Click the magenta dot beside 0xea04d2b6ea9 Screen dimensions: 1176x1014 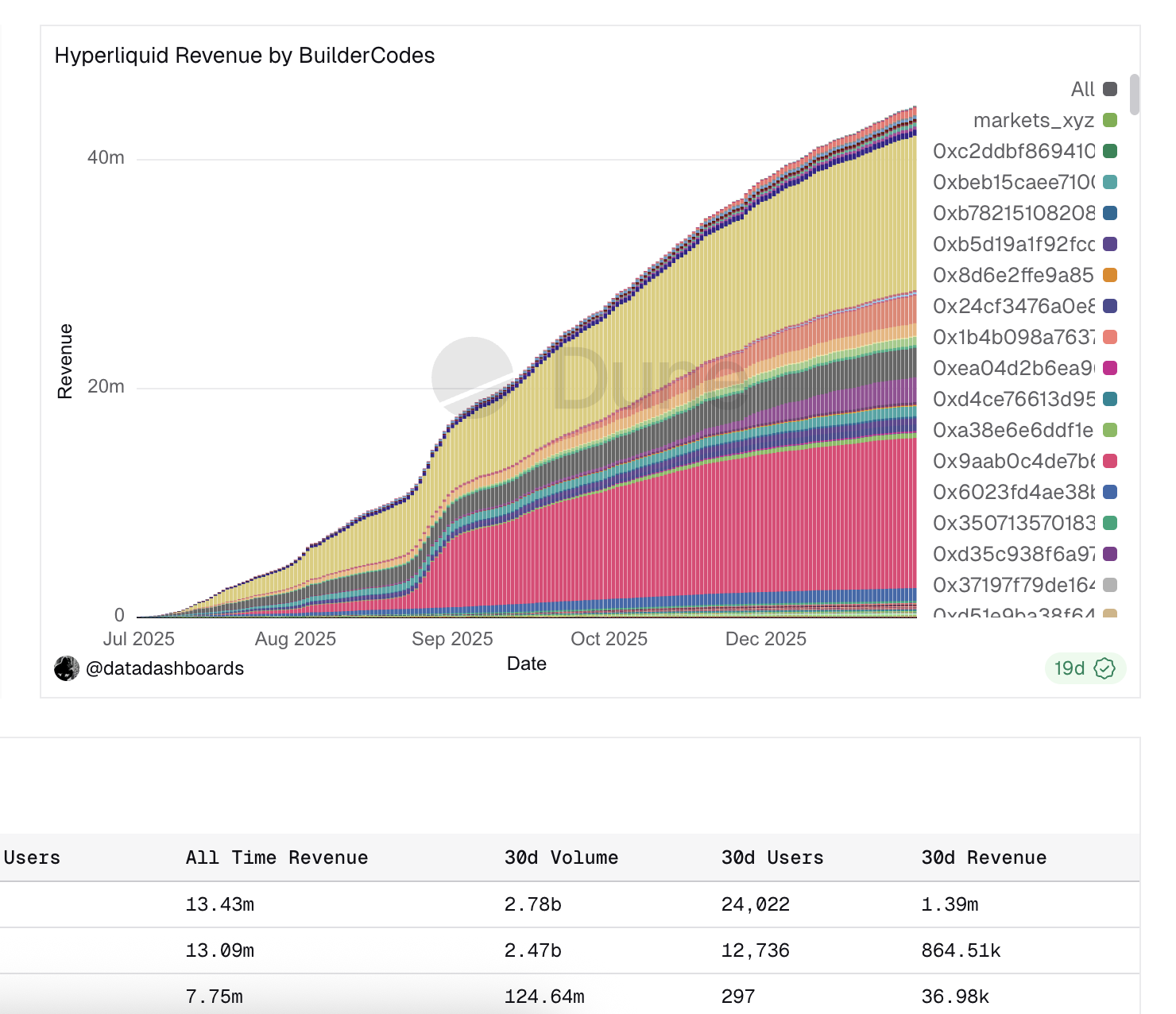click(x=1110, y=368)
